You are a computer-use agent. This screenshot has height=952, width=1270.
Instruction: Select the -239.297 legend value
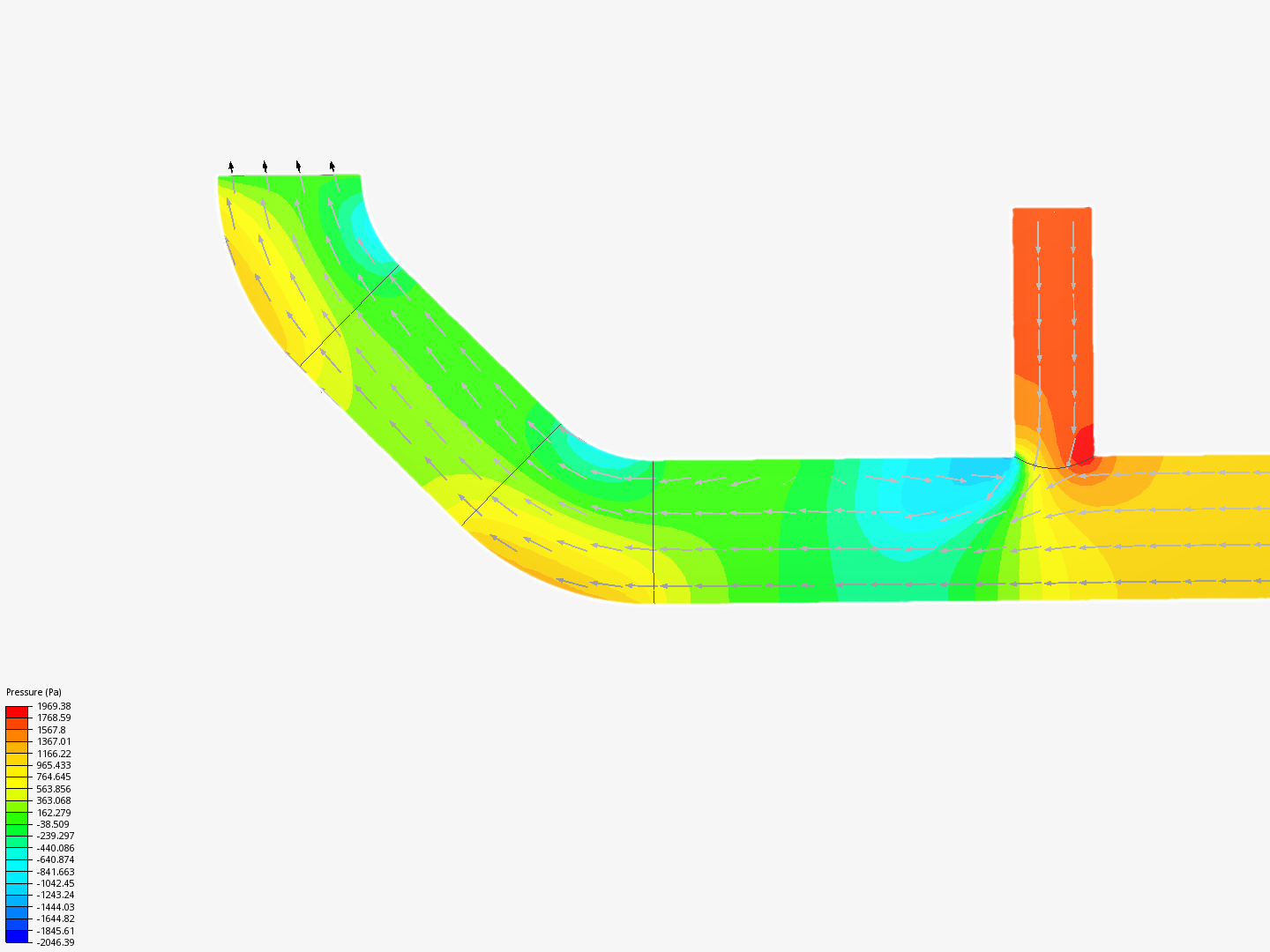click(x=56, y=836)
